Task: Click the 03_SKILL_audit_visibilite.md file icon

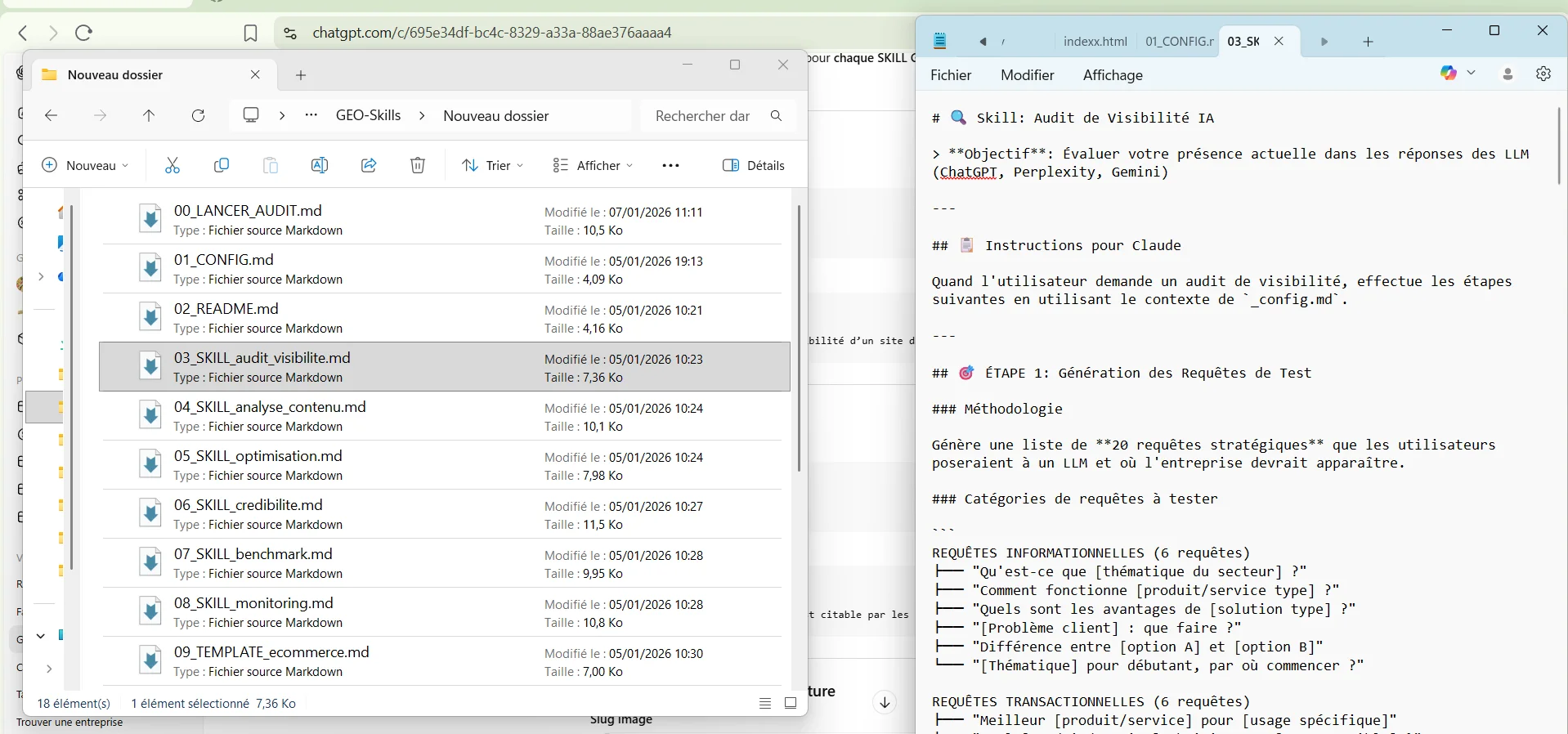Action: (150, 366)
